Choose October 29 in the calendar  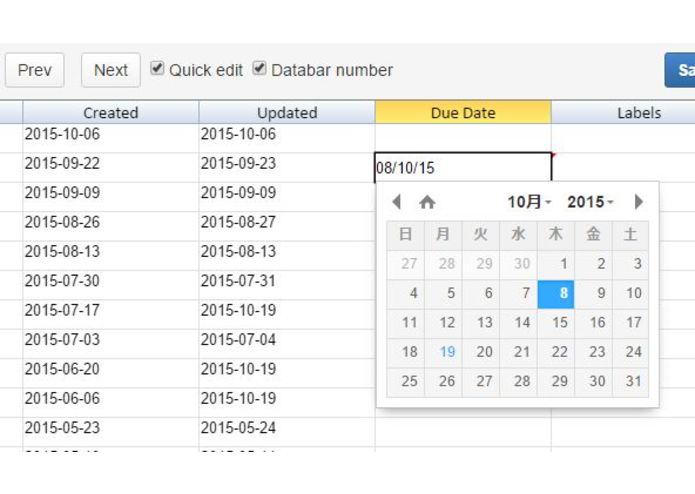556,381
